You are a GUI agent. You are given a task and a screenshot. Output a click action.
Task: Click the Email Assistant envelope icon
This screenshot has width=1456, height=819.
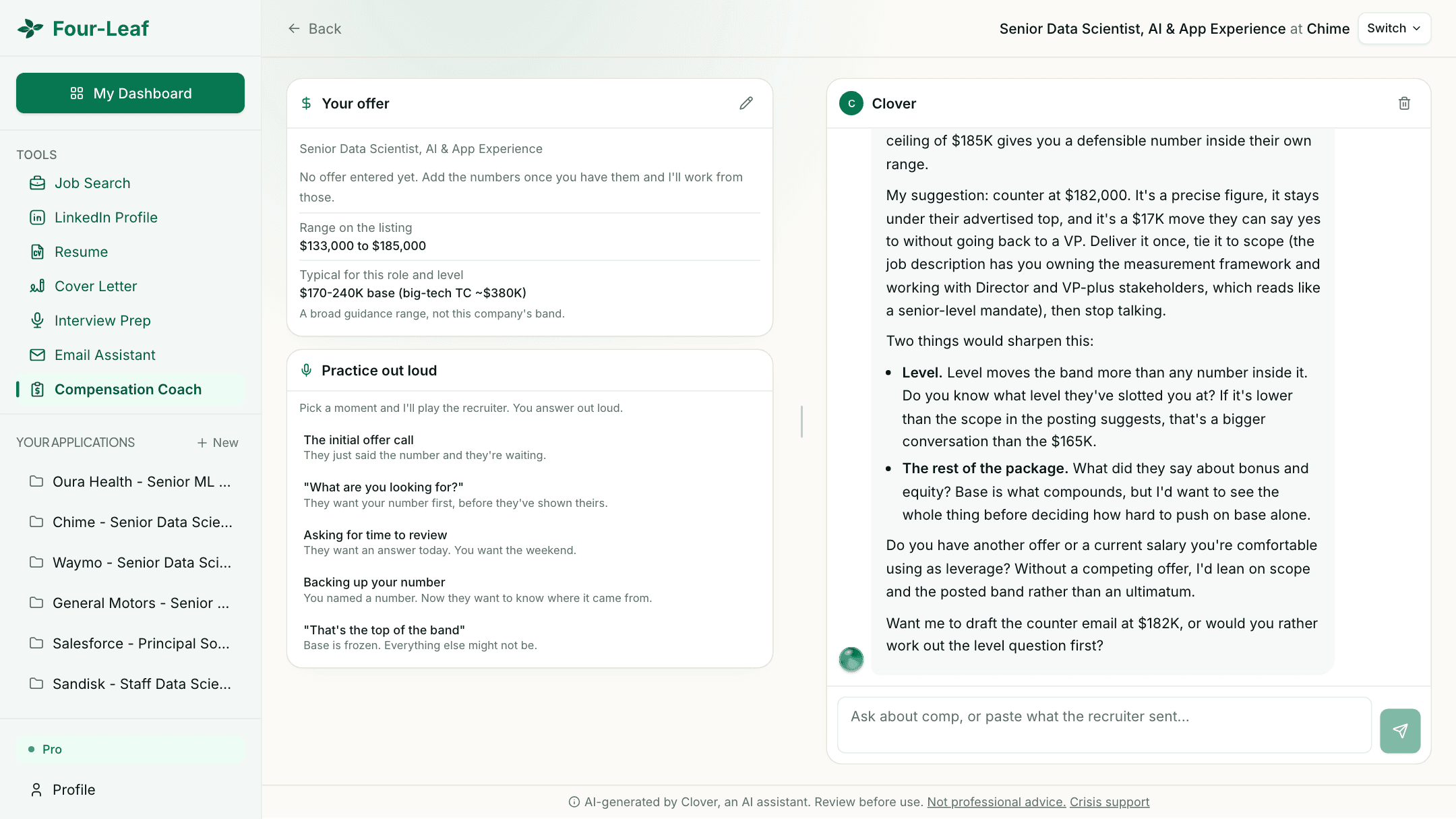pyautogui.click(x=38, y=355)
